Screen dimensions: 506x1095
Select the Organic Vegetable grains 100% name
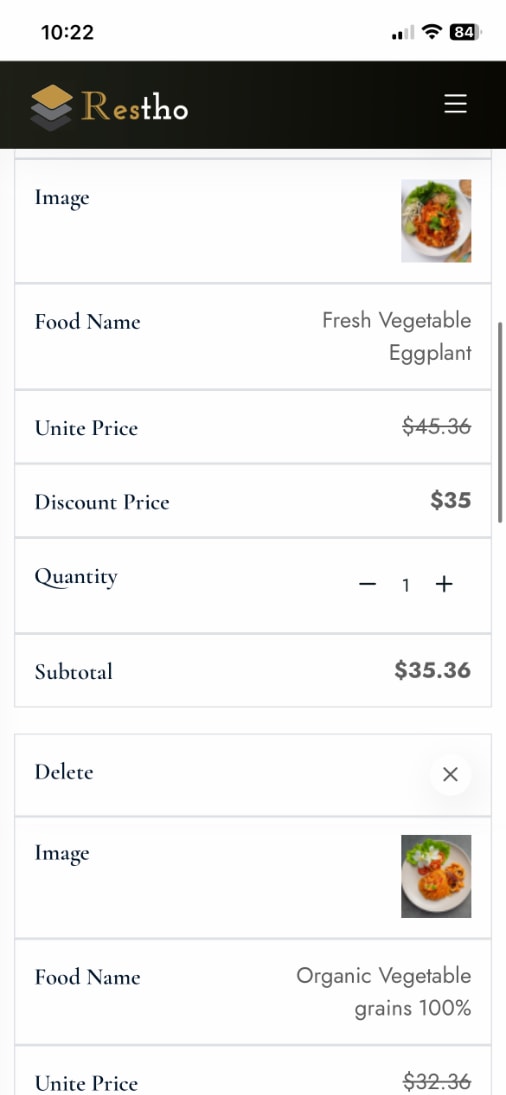[384, 992]
